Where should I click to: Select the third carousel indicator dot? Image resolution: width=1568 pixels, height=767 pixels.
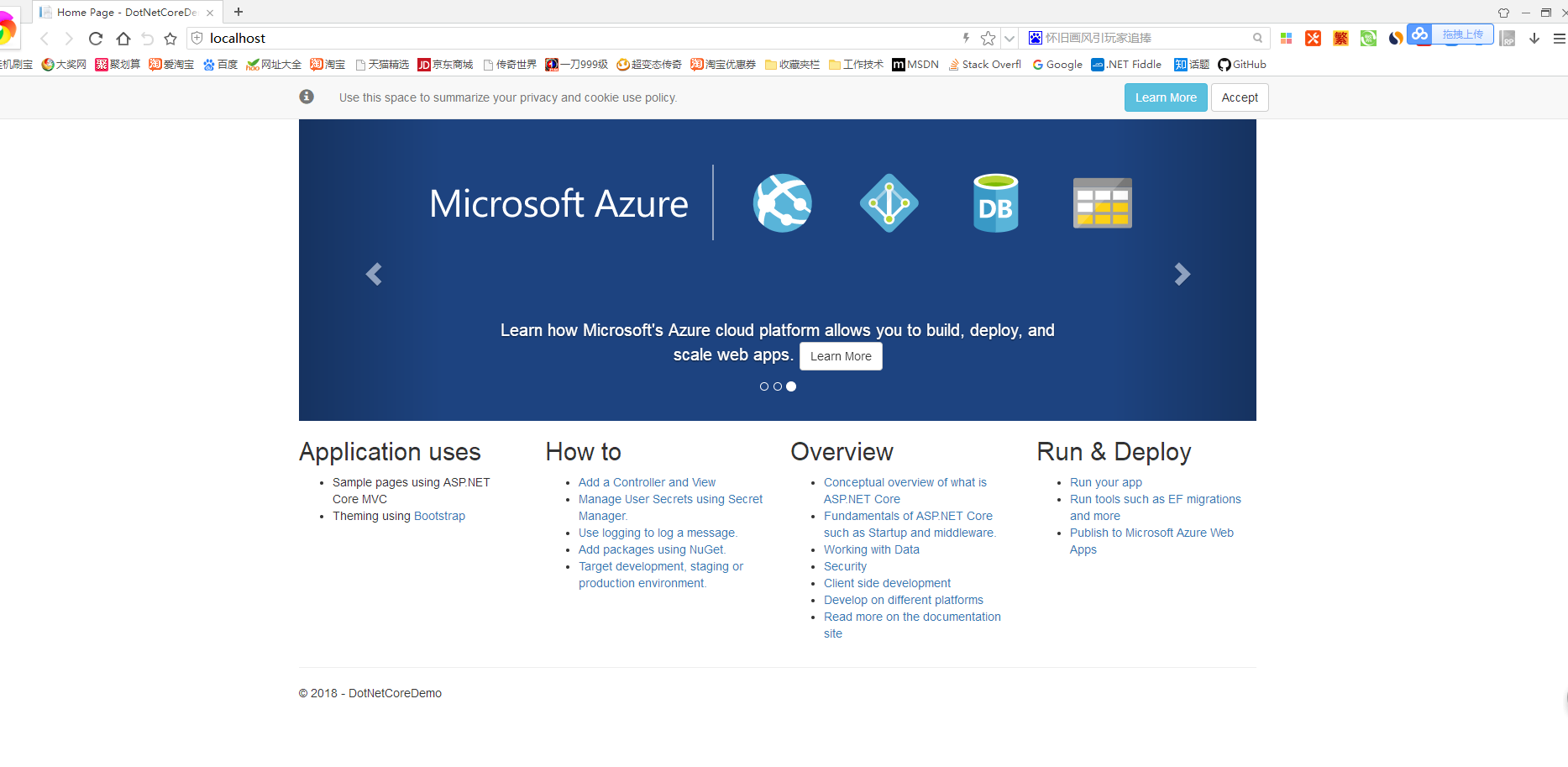pyautogui.click(x=791, y=386)
